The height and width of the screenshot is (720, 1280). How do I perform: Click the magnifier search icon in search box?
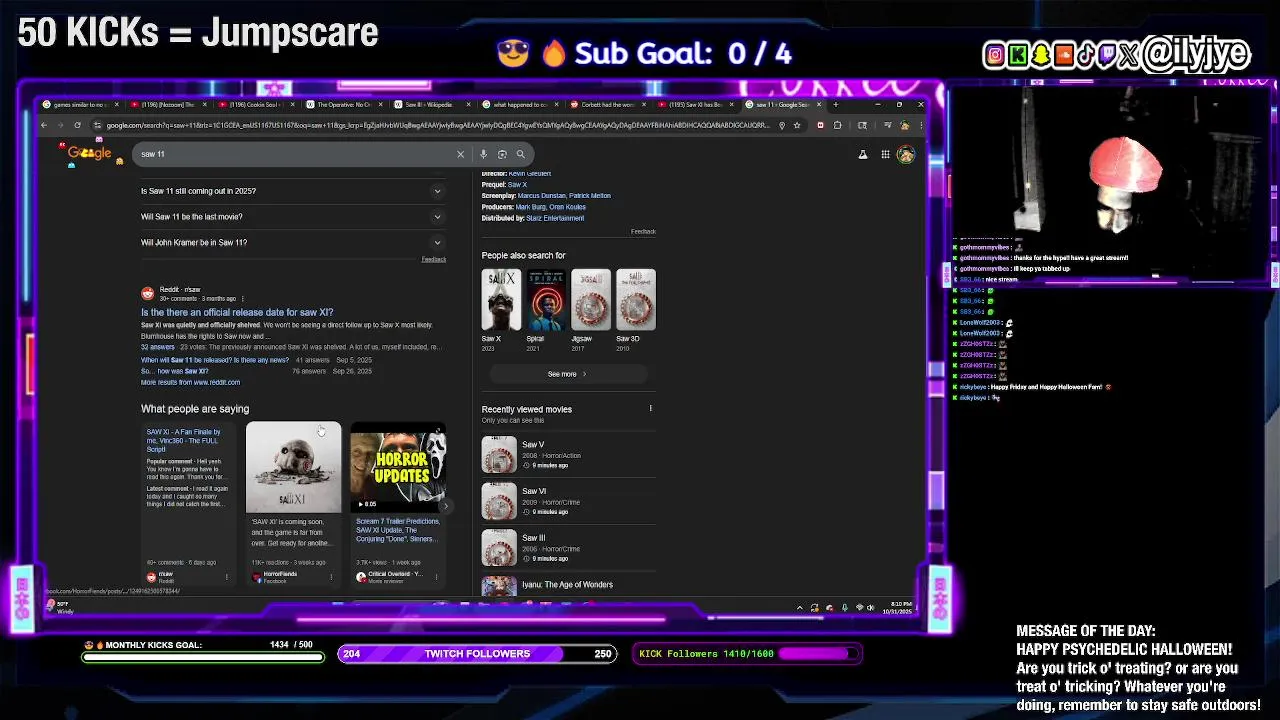point(520,154)
